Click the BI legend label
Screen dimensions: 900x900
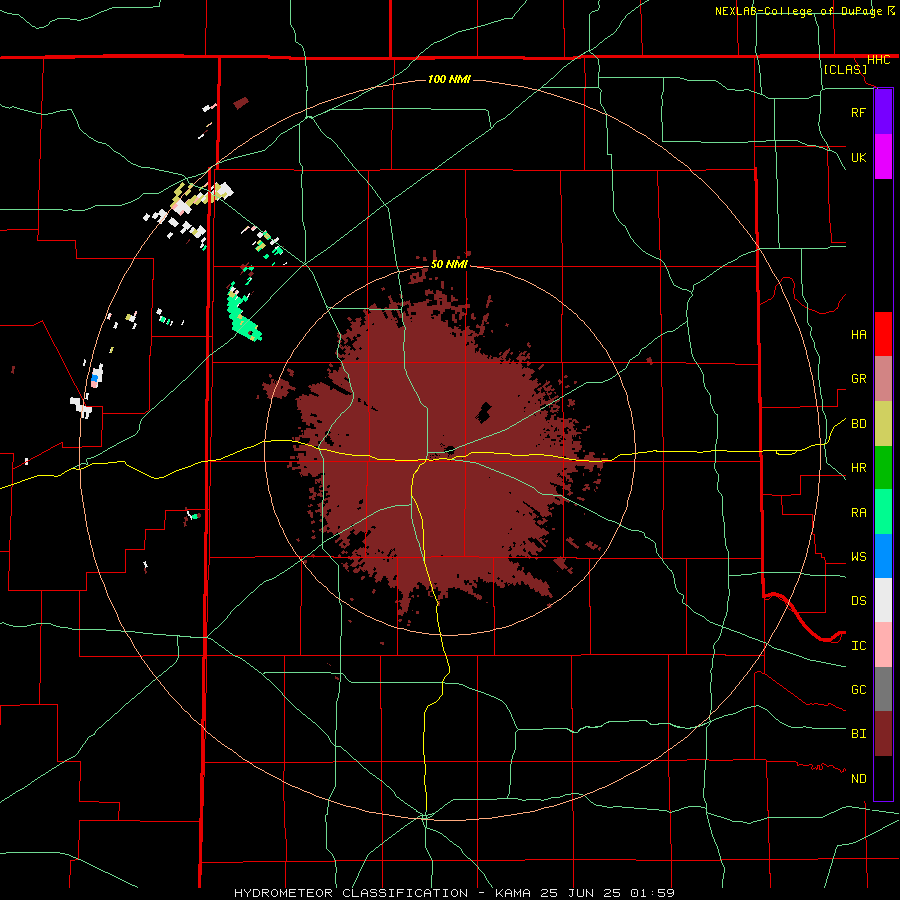[858, 734]
